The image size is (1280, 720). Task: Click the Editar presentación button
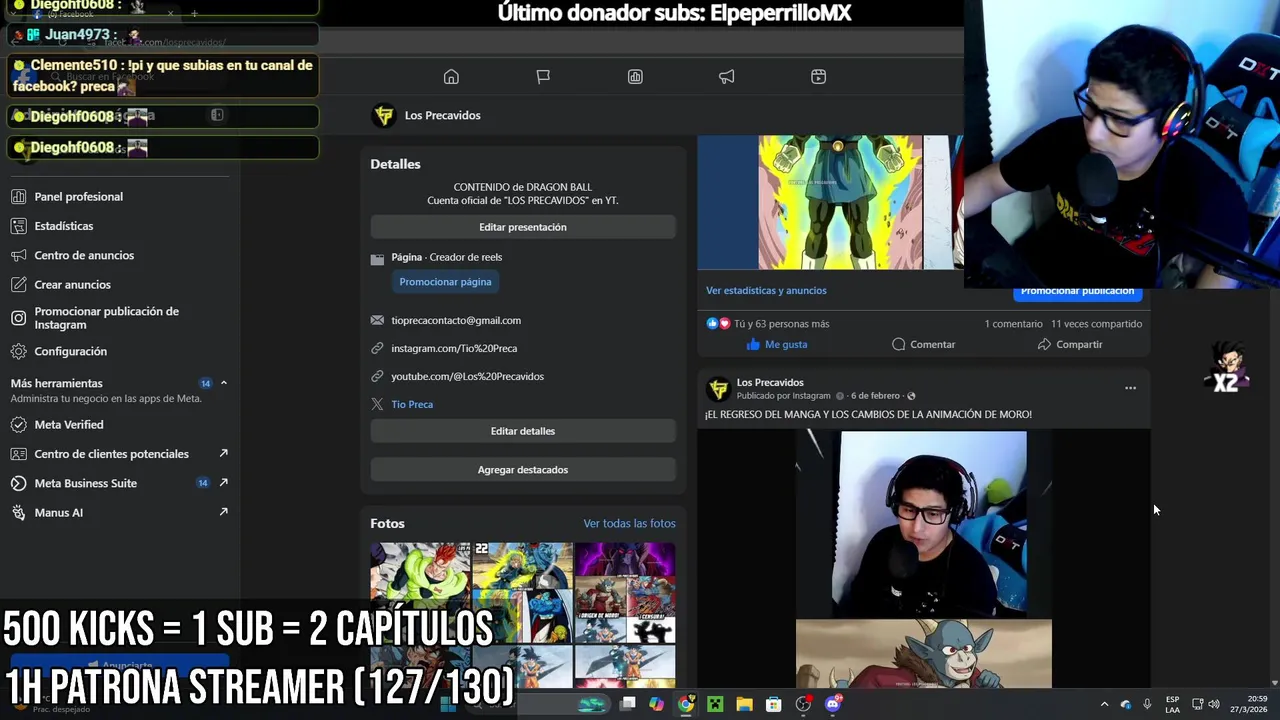(523, 227)
